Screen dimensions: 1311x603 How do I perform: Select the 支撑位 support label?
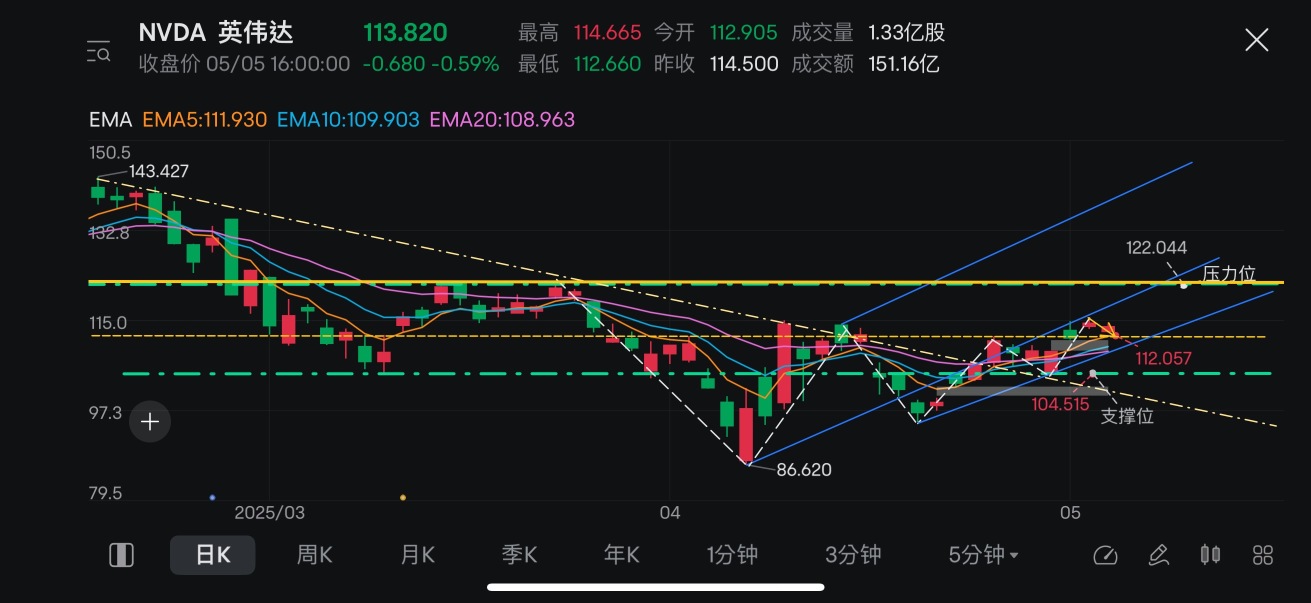[x=1127, y=416]
